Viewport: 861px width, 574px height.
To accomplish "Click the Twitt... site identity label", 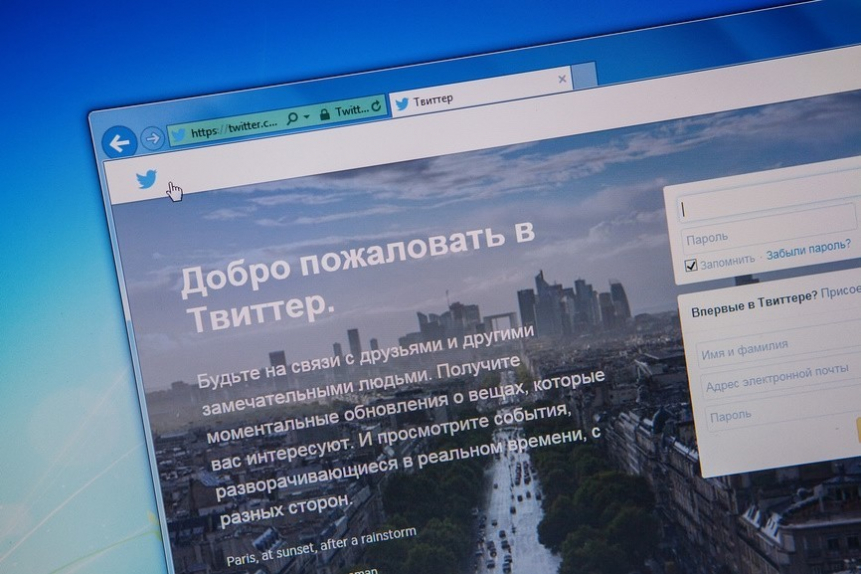I will [x=351, y=110].
